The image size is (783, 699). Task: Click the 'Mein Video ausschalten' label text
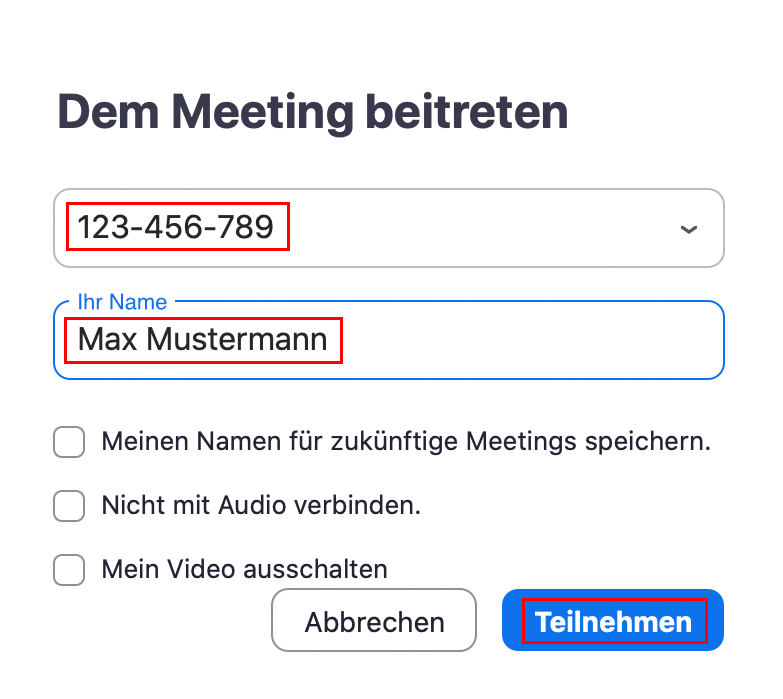244,570
